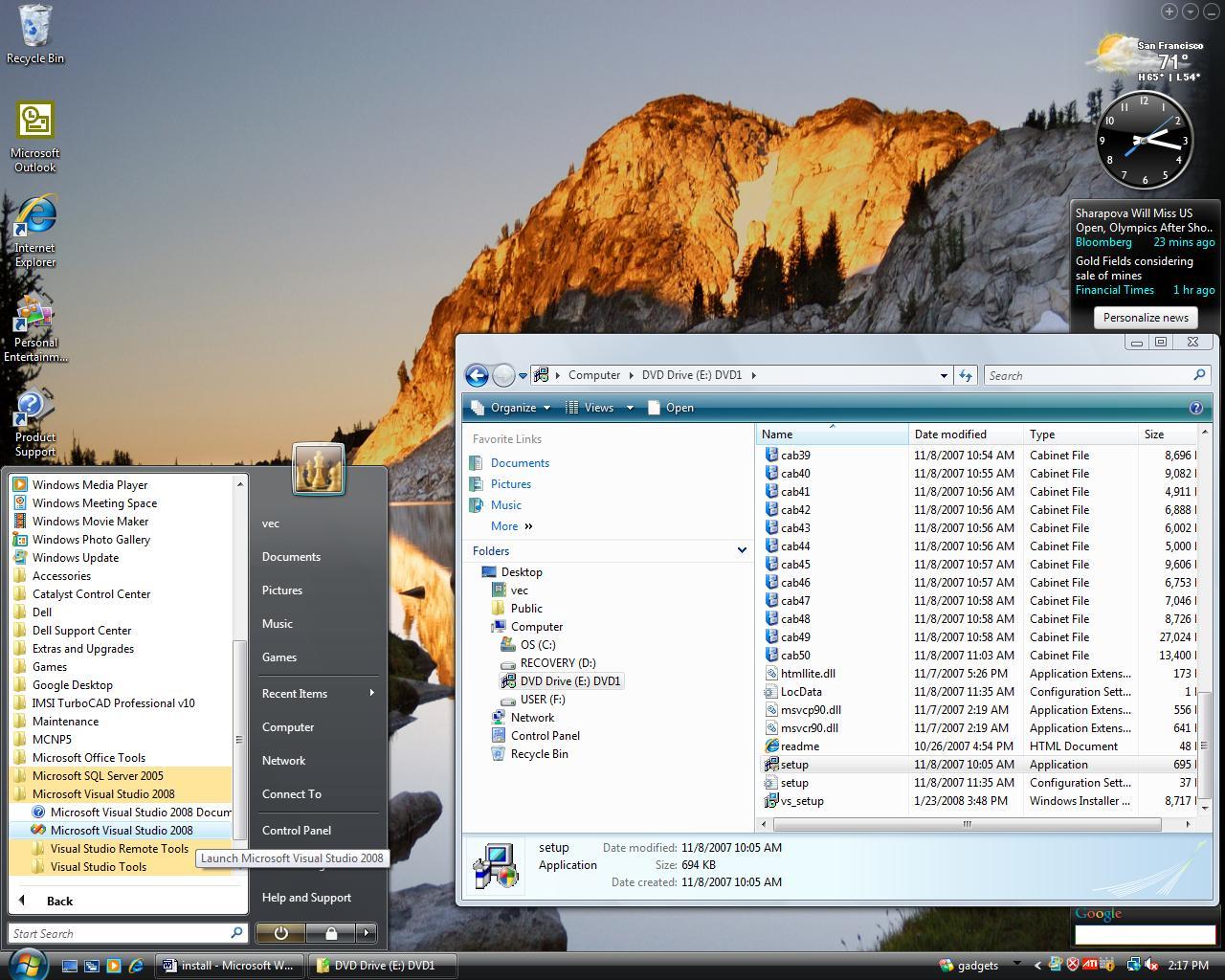
Task: Open the Documents favorite link
Action: pyautogui.click(x=520, y=462)
